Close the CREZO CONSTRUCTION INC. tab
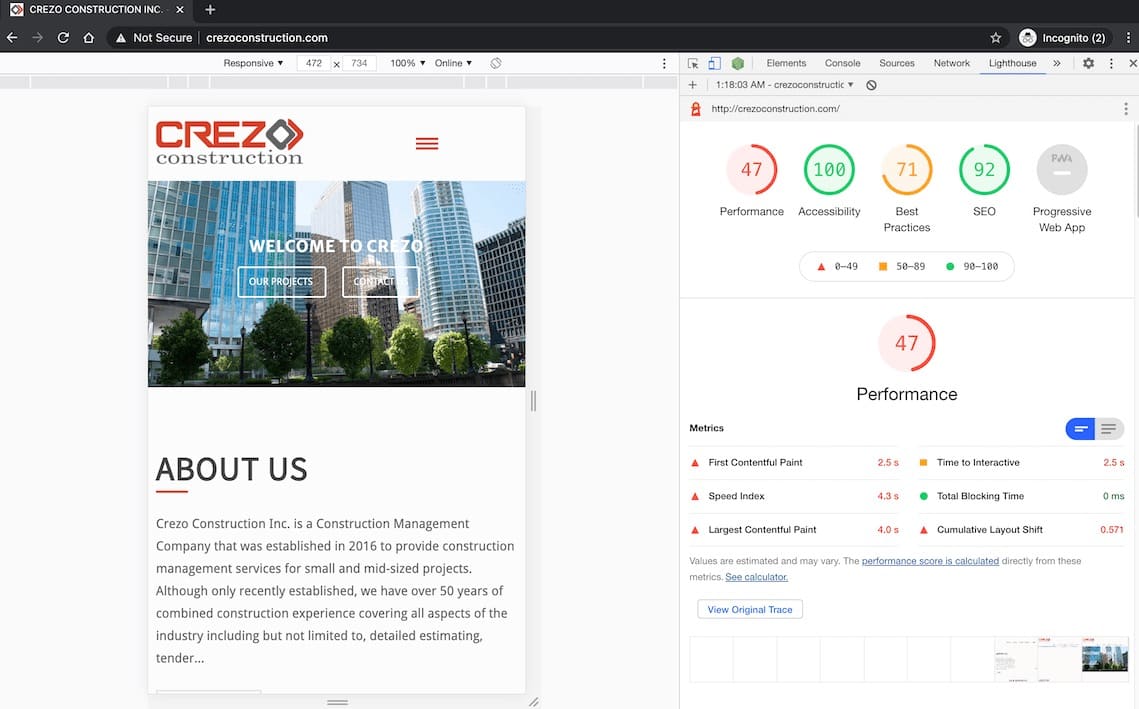Screen dimensions: 1139x709 (x=180, y=9)
